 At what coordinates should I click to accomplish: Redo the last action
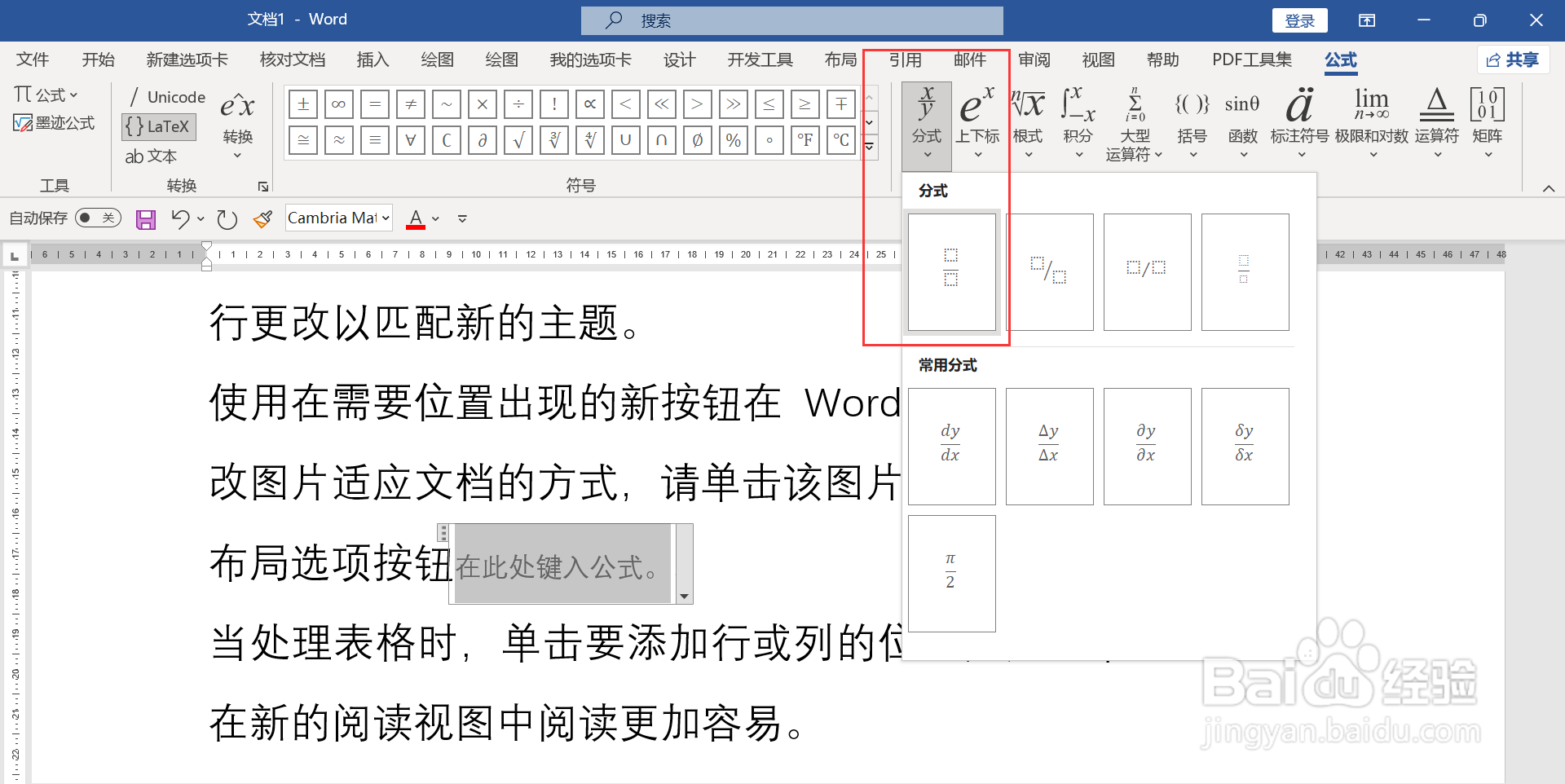tap(227, 218)
